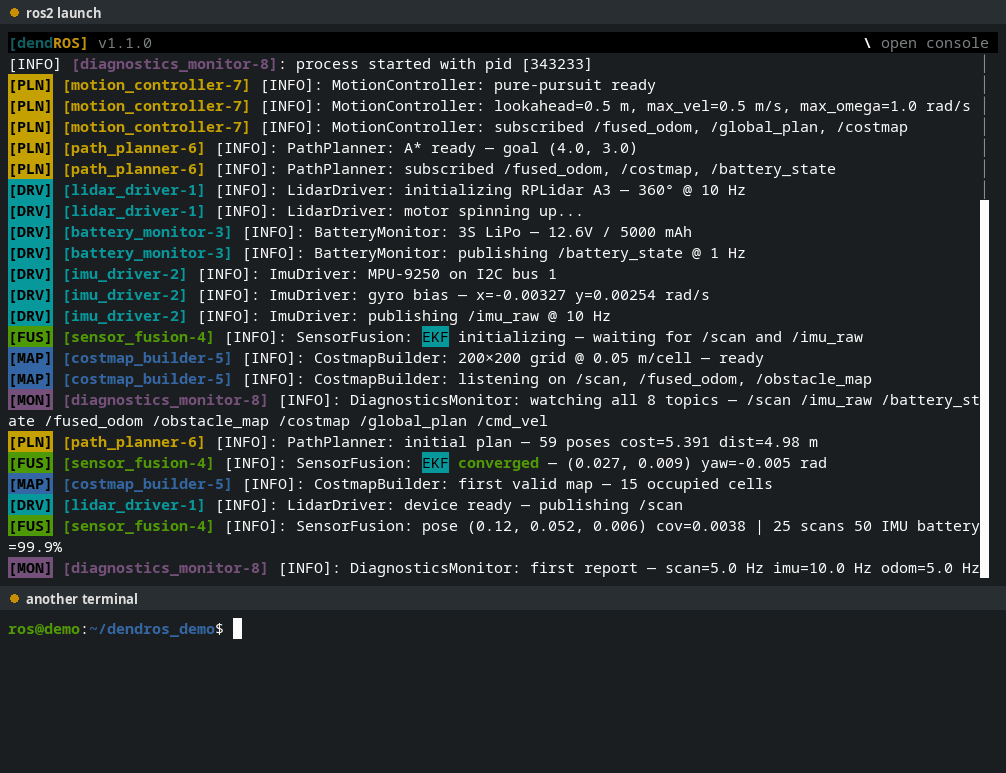Click [FUS] tag on 'waiting for /scan' line
The height and width of the screenshot is (773, 1006).
pyautogui.click(x=30, y=337)
